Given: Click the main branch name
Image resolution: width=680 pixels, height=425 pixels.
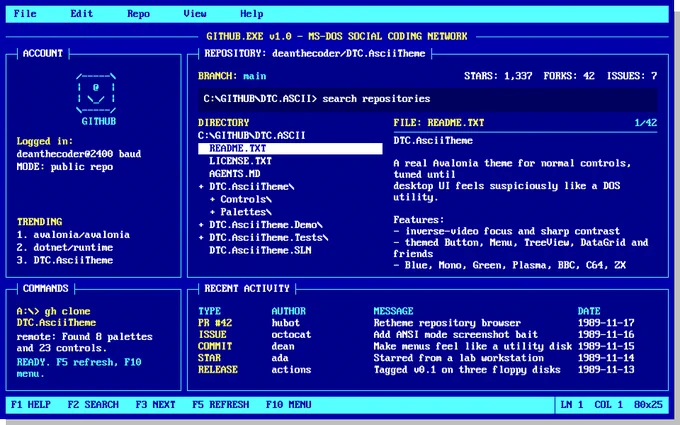Looking at the screenshot, I should 255,76.
